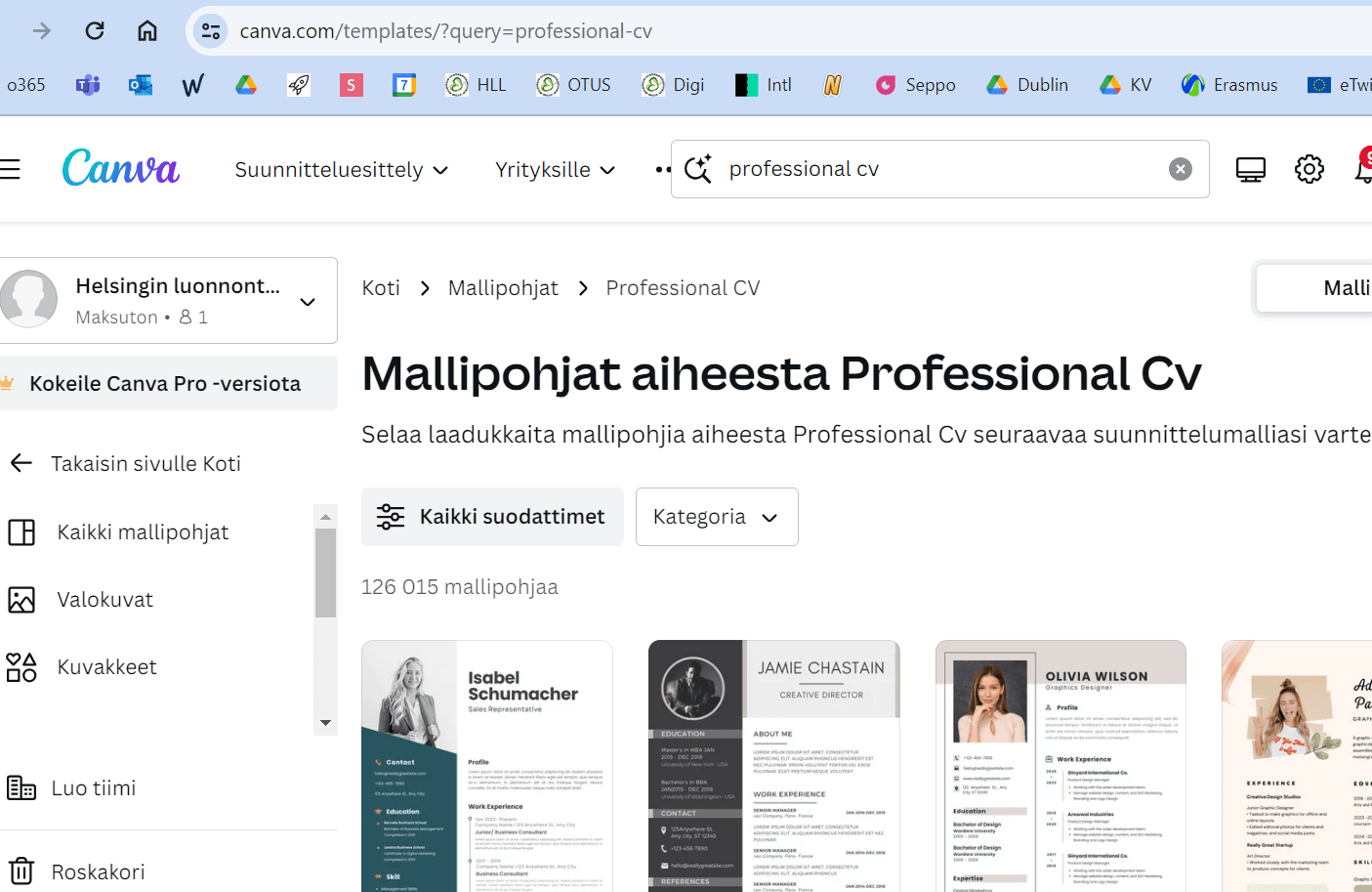This screenshot has height=892, width=1372.
Task: Open site information icon in address bar
Action: pyautogui.click(x=210, y=31)
